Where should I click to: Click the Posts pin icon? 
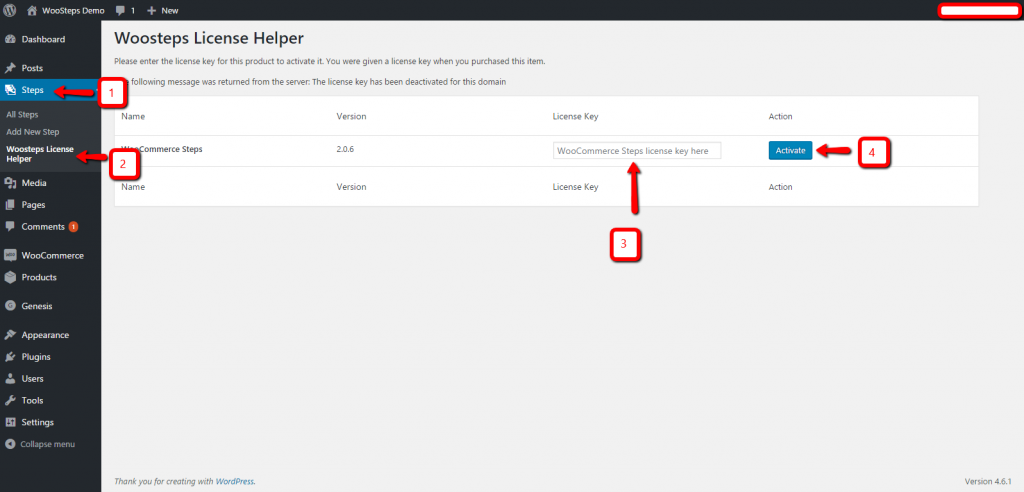point(10,68)
